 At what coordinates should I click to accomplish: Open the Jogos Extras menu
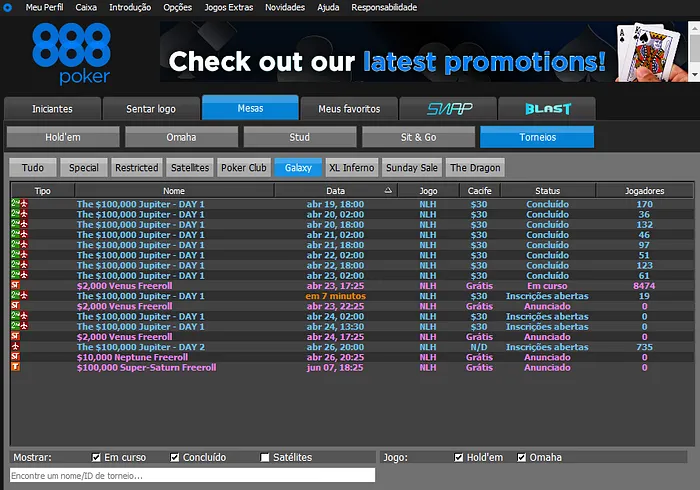click(229, 7)
